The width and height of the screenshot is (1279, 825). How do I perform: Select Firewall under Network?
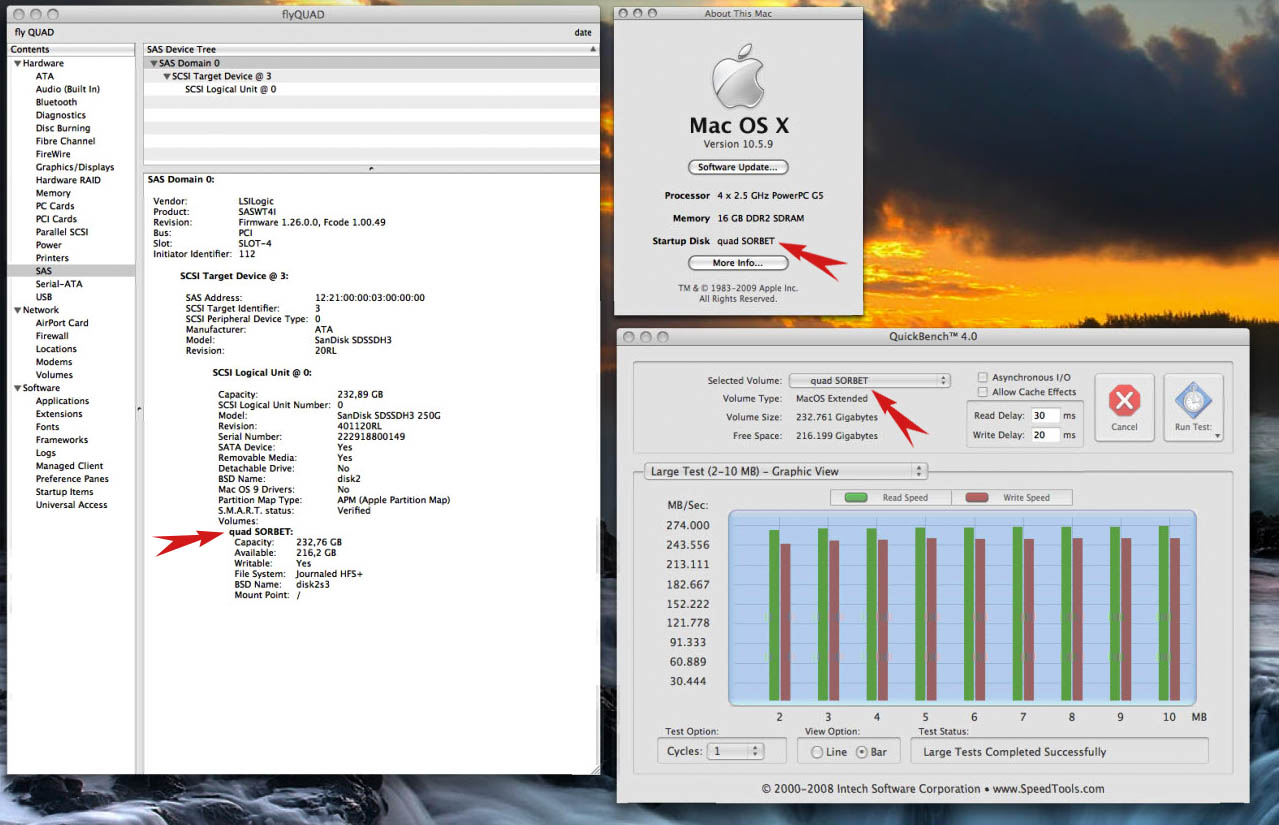pyautogui.click(x=52, y=336)
